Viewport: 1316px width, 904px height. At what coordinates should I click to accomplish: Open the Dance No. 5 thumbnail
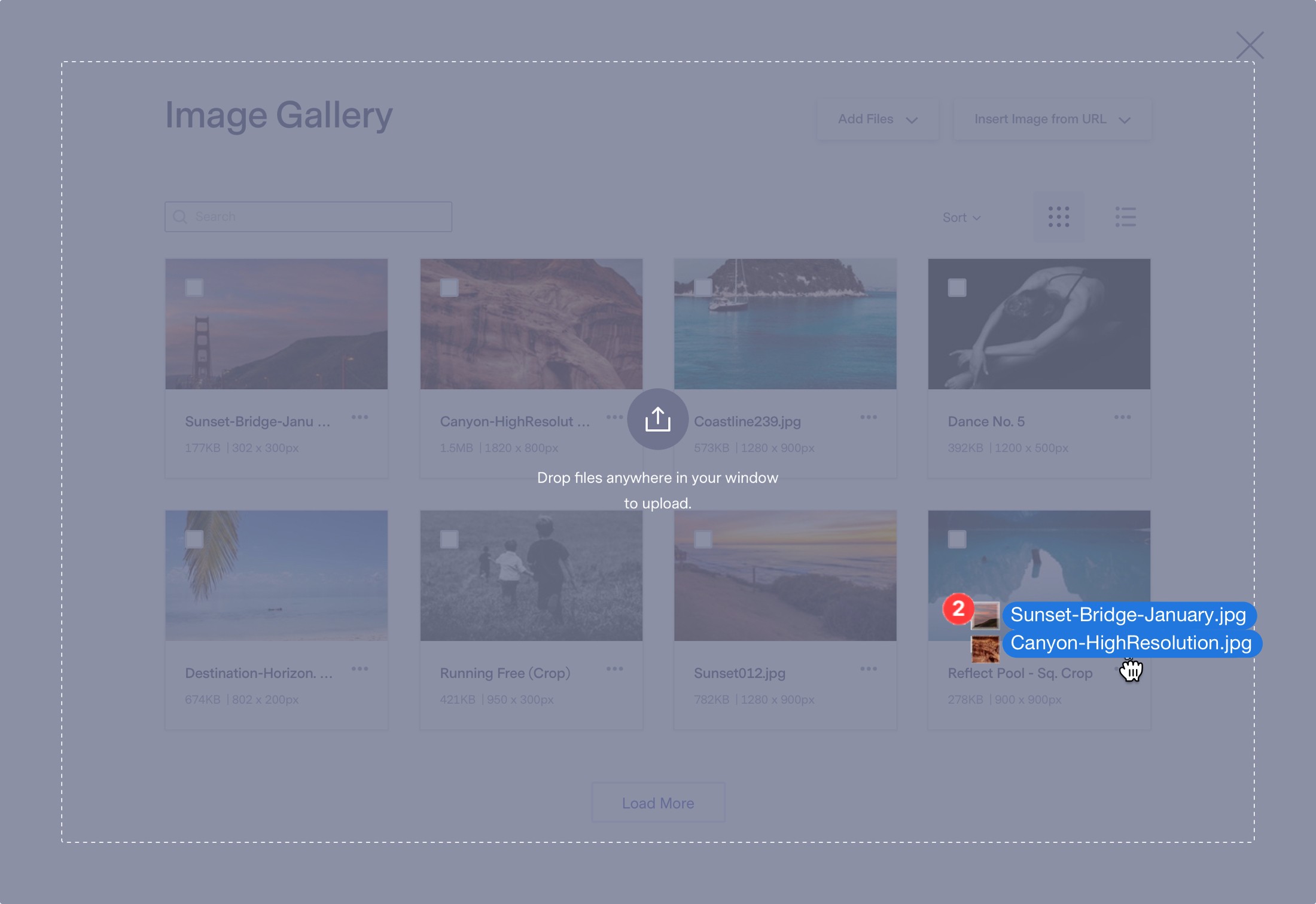1039,324
